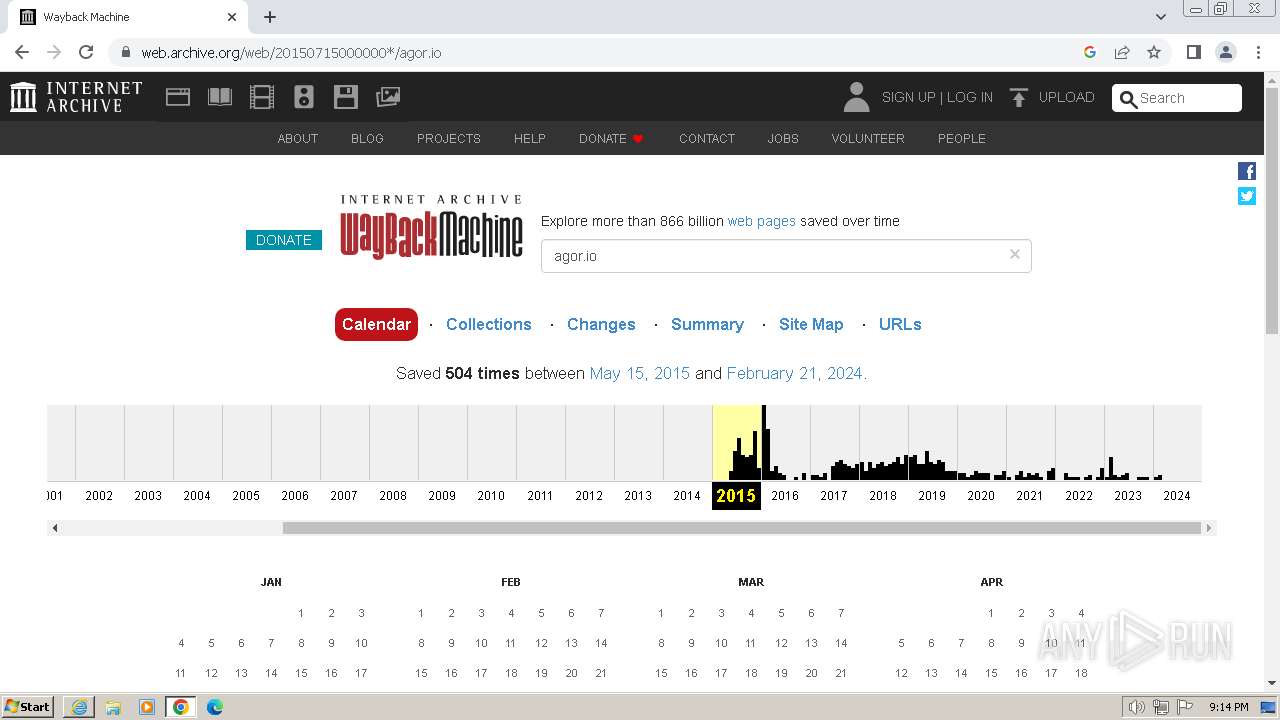Viewport: 1280px width, 720px height.
Task: Click the agor.io URL input field
Action: tap(786, 256)
